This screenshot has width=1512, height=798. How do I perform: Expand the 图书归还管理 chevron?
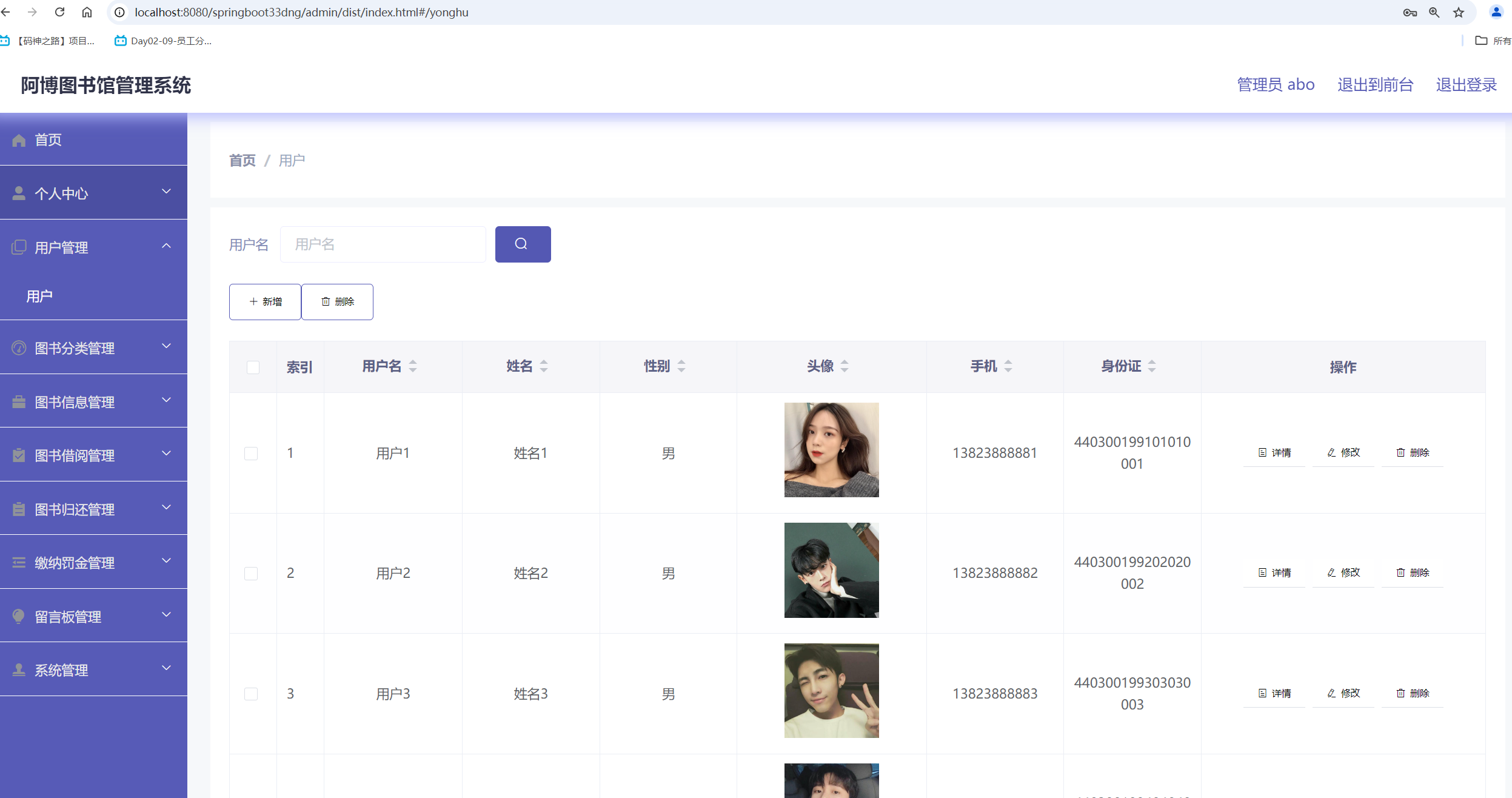click(167, 508)
